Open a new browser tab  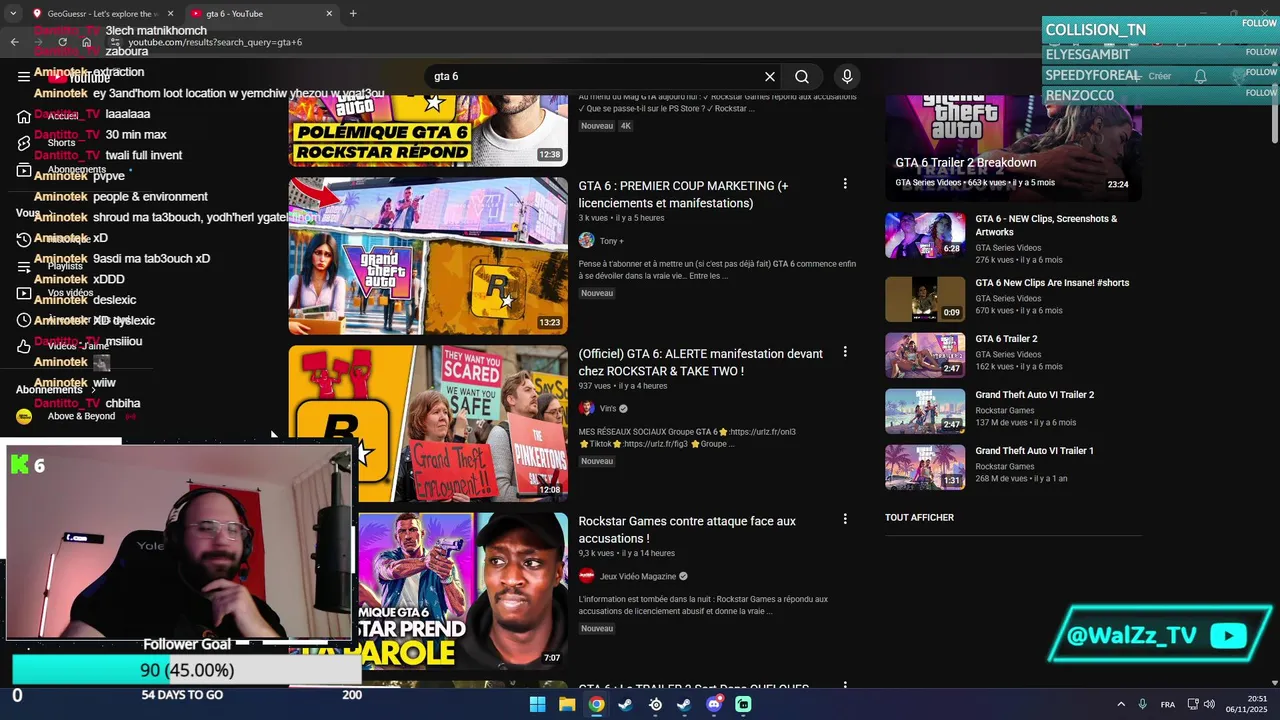353,14
